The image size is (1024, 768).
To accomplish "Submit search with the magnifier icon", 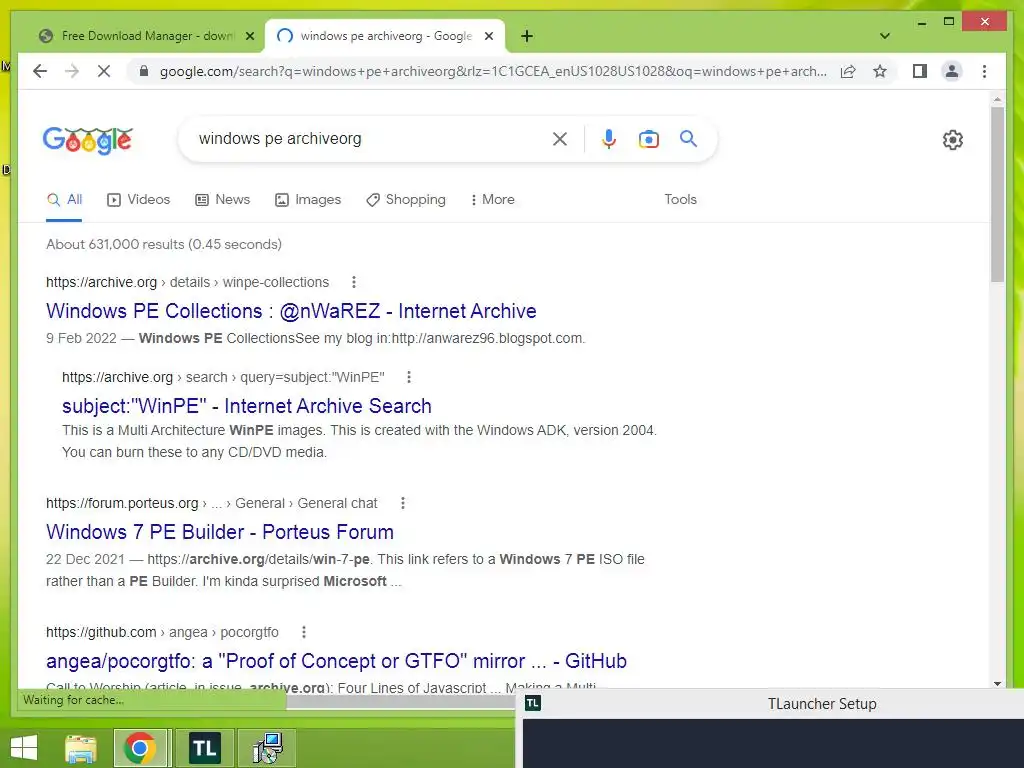I will tap(688, 138).
